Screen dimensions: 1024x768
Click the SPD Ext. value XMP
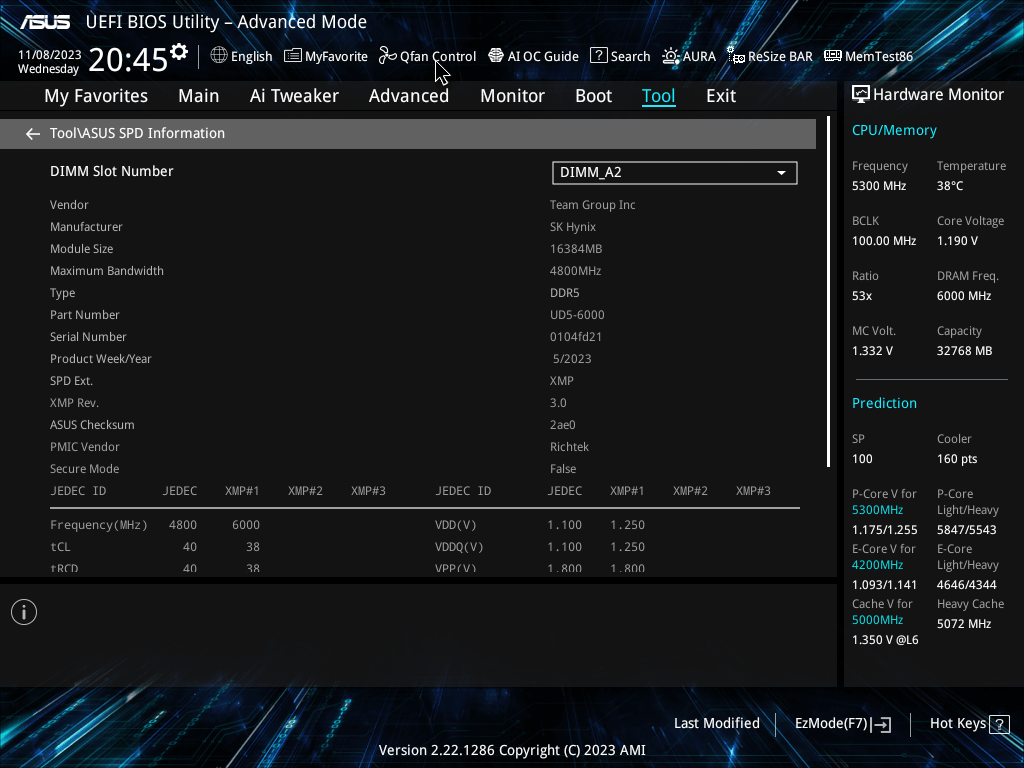pos(562,381)
